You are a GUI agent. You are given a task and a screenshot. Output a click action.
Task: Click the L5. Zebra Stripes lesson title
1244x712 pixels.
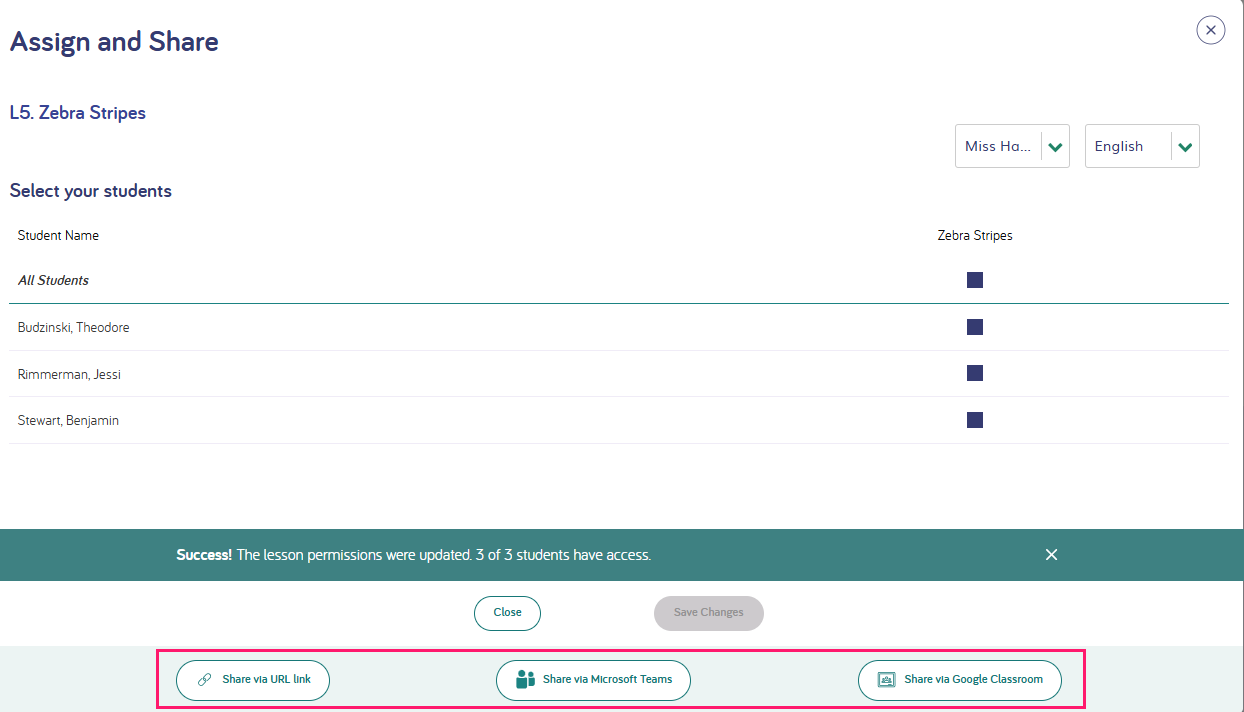(78, 113)
